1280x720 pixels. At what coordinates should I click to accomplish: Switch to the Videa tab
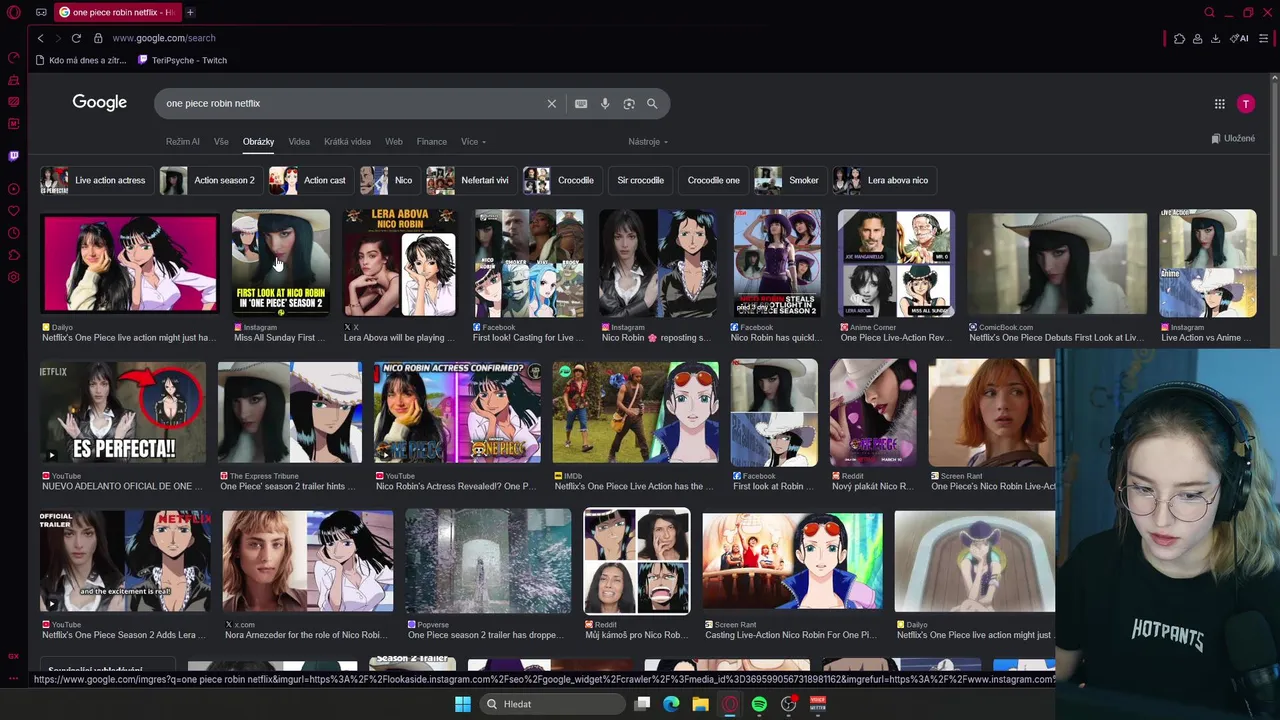pos(299,142)
